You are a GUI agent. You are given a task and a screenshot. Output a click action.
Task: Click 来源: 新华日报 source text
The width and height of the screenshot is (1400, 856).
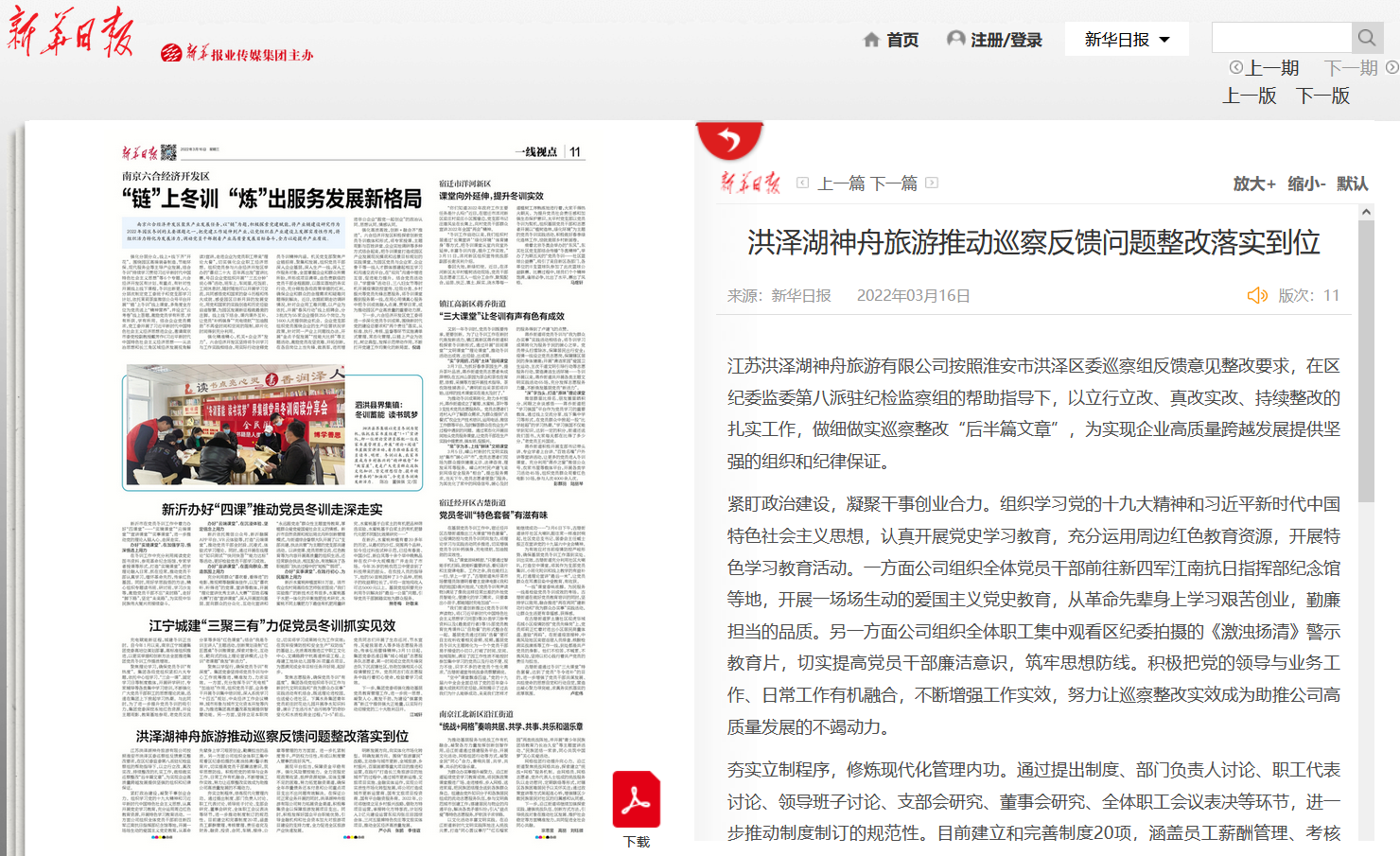pyautogui.click(x=779, y=296)
